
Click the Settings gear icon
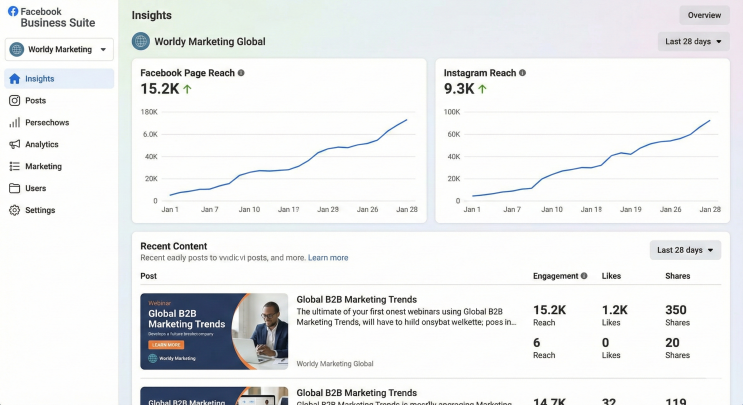pos(15,210)
